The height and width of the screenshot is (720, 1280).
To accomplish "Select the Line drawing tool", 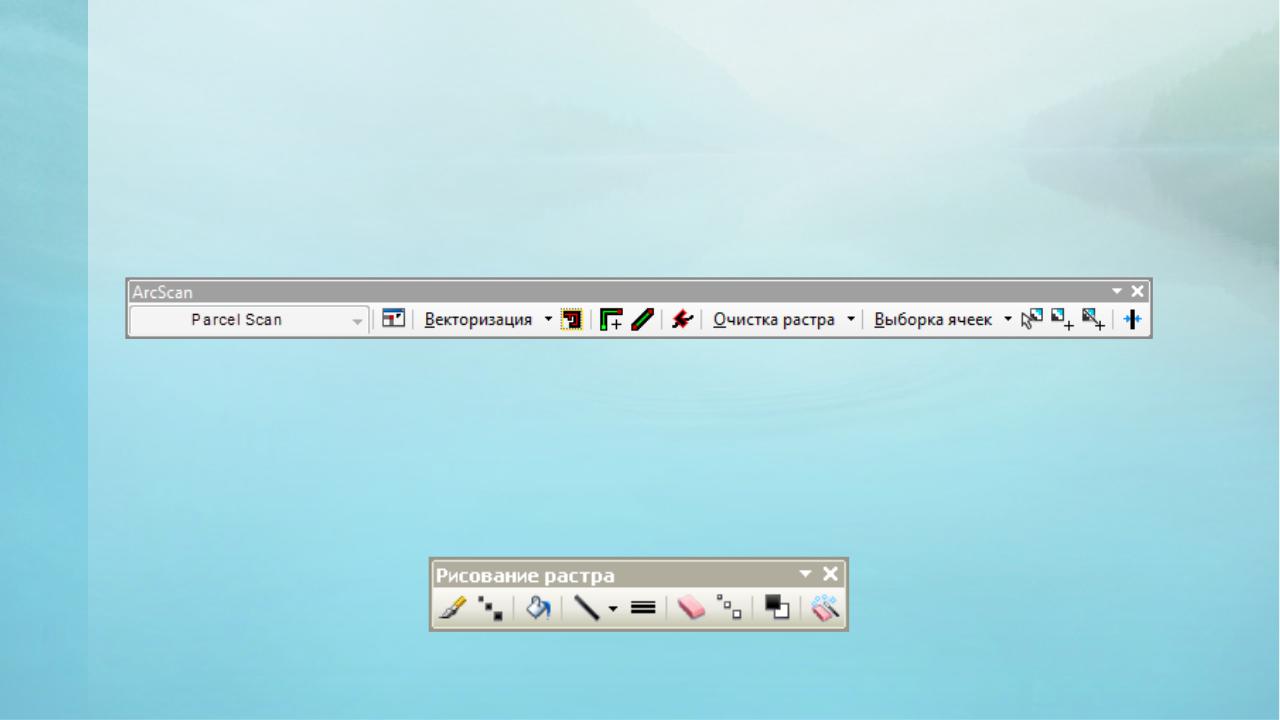I will 586,607.
